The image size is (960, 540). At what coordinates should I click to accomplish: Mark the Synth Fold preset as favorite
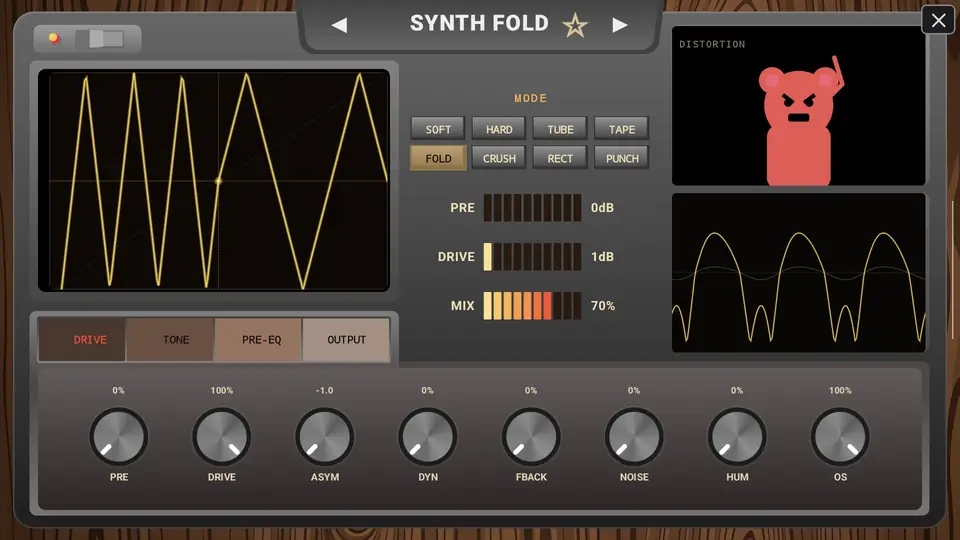pos(575,26)
